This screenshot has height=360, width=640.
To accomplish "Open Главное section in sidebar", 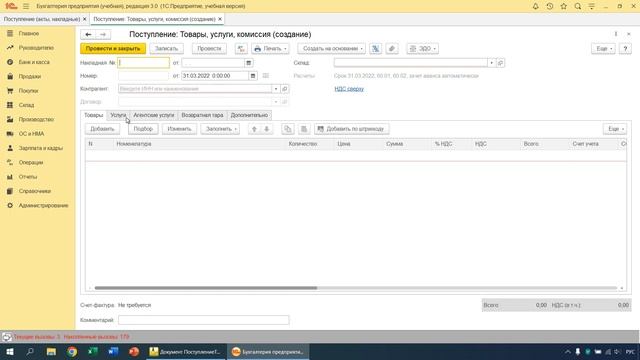I will click(x=29, y=33).
